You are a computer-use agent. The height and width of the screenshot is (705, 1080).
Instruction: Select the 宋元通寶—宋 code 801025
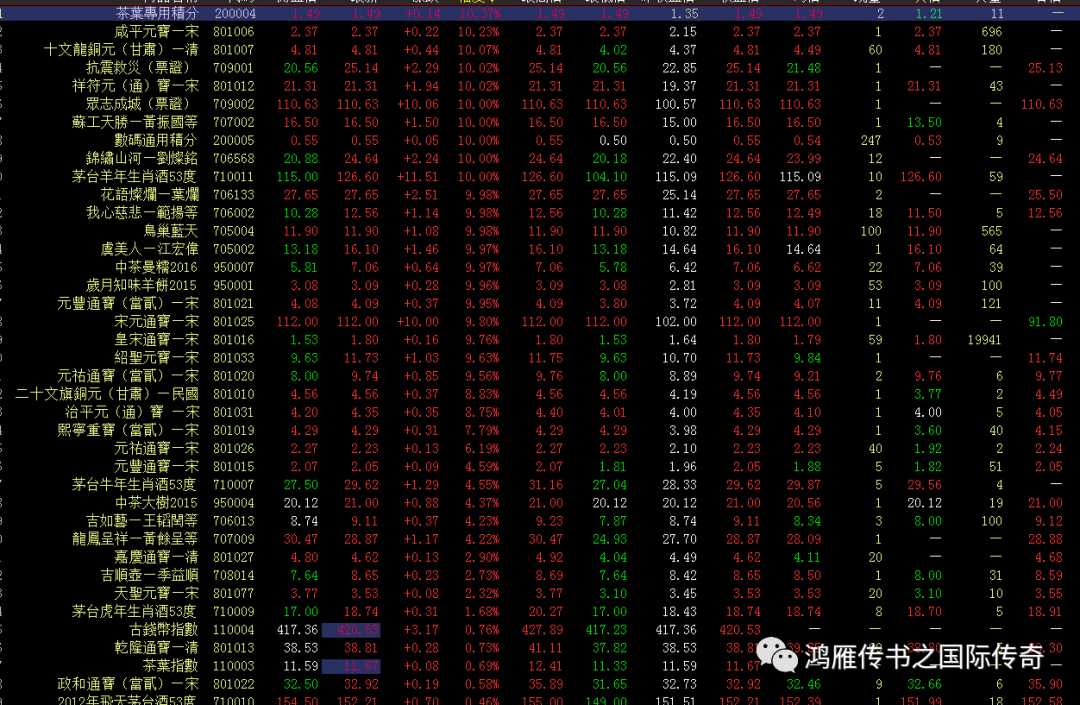234,322
